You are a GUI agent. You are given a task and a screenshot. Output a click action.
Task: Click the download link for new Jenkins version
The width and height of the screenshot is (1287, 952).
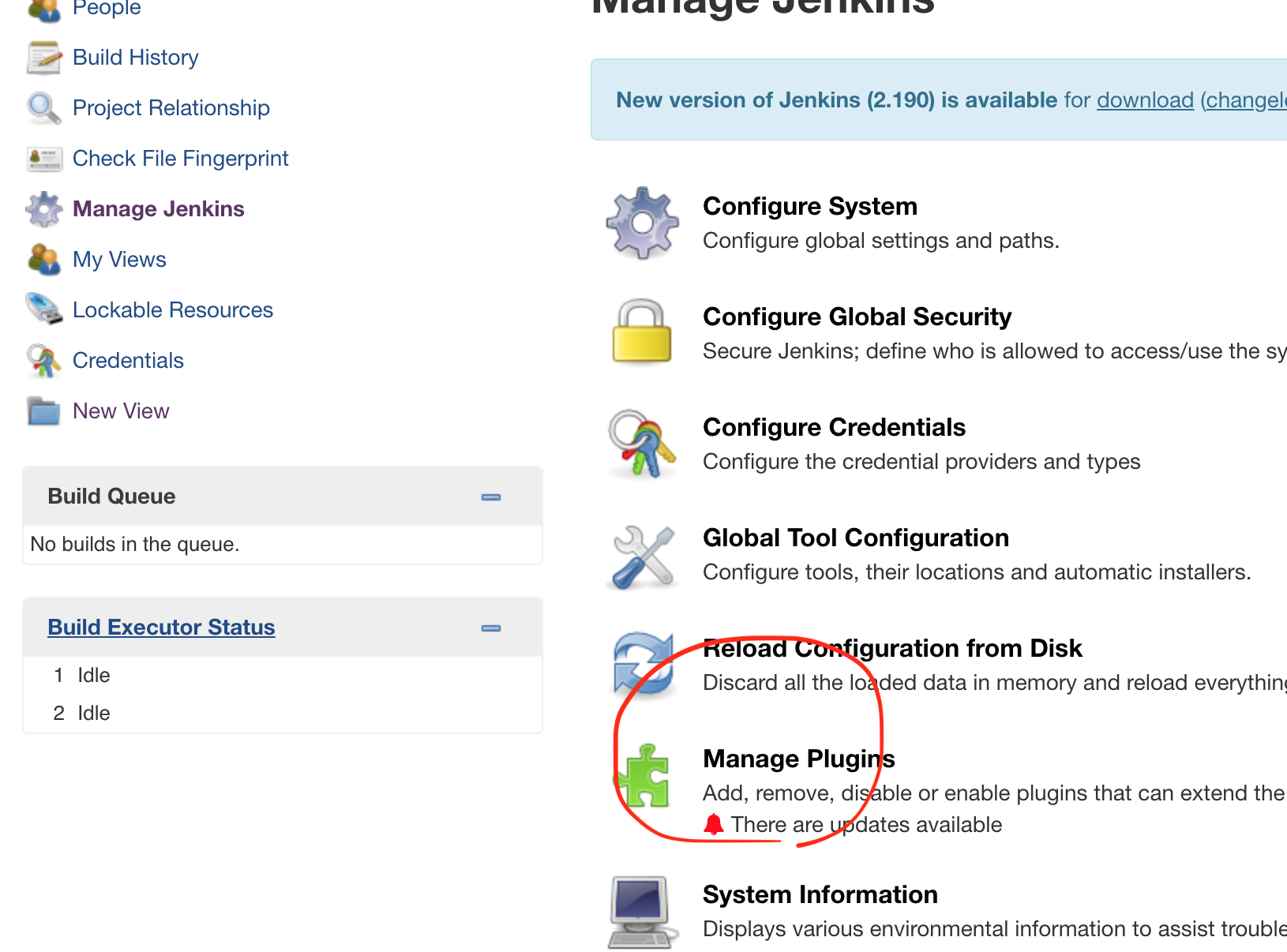(1145, 100)
